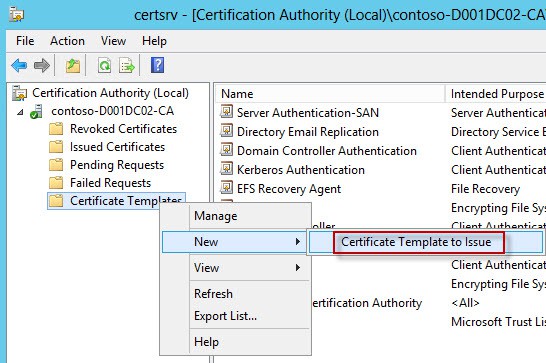Click the Server Authentication-SAN template icon

point(226,112)
